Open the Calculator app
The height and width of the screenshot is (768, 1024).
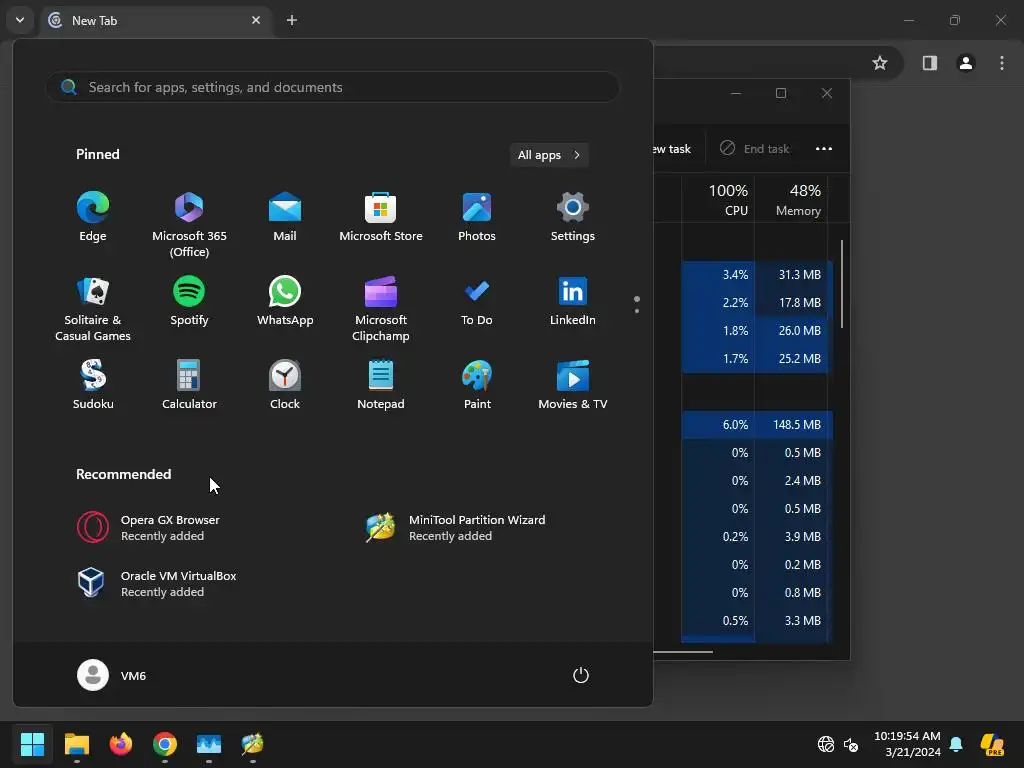tap(189, 385)
